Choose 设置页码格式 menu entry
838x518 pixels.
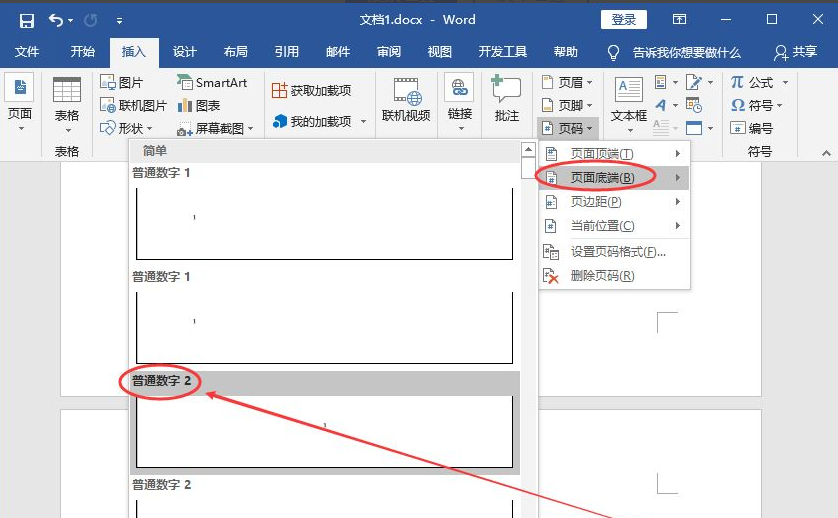(617, 252)
